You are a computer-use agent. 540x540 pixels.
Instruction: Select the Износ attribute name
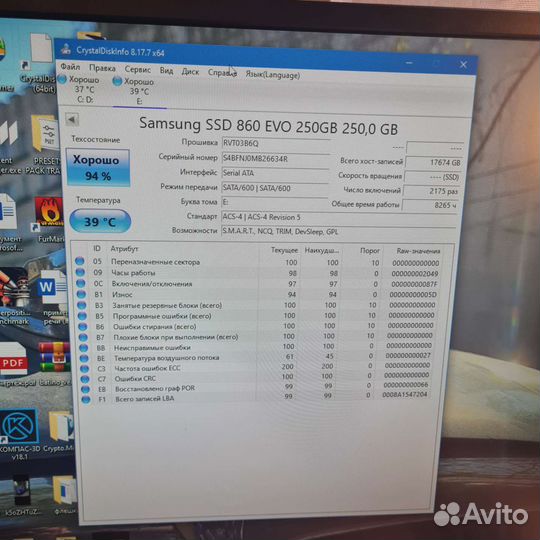pyautogui.click(x=123, y=294)
